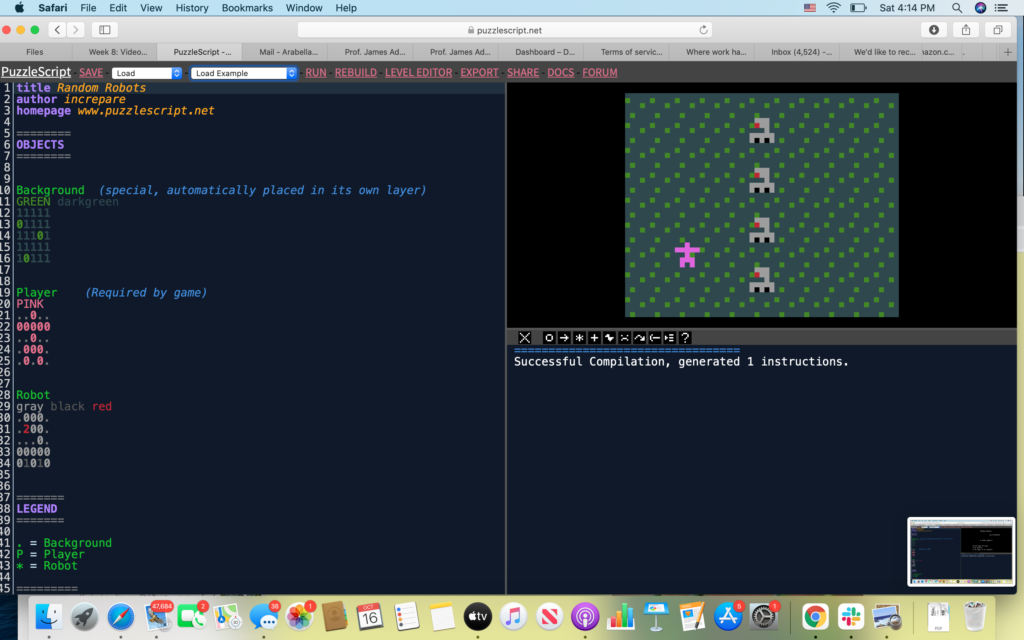Open the Load dropdown

click(147, 73)
